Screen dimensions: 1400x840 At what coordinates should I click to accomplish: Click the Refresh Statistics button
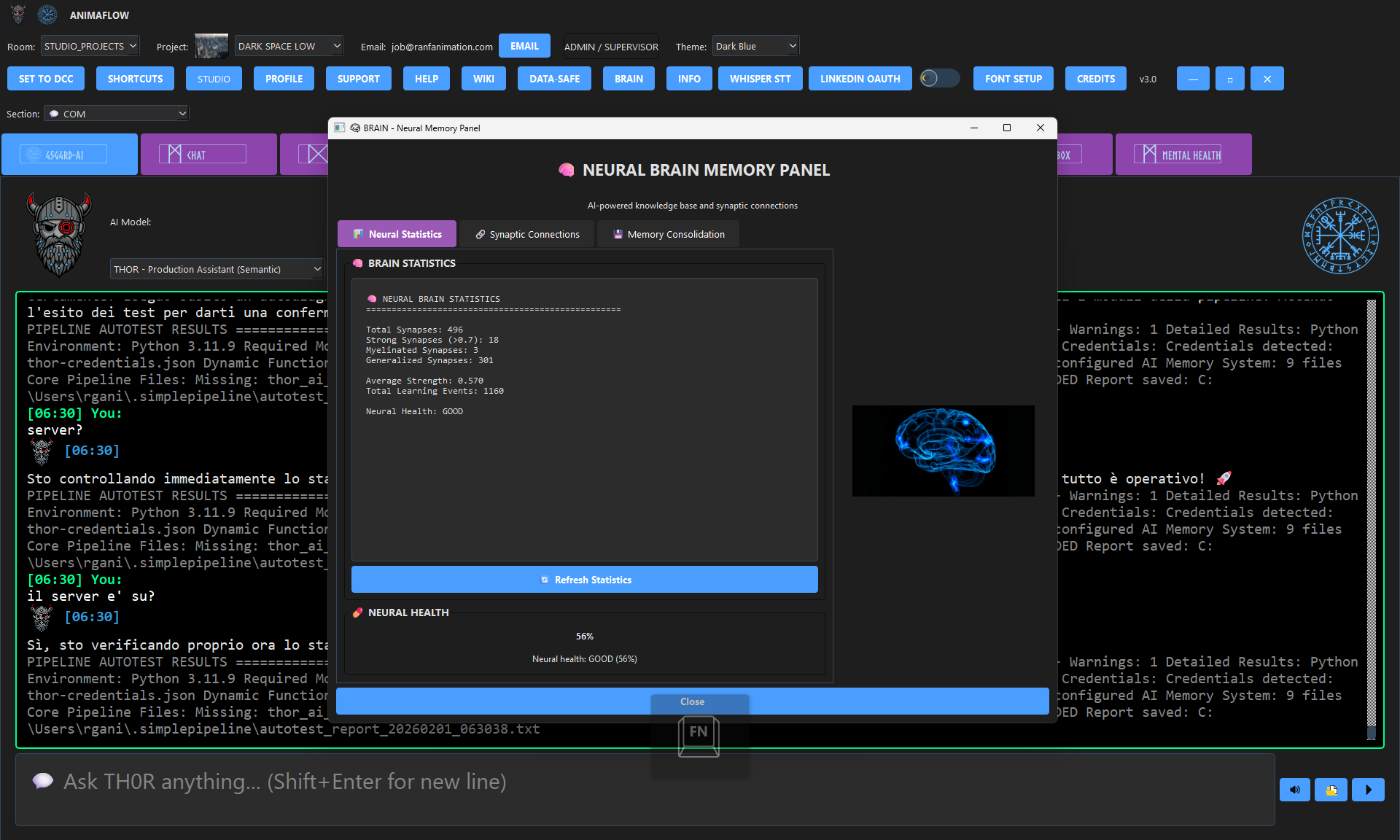click(585, 580)
